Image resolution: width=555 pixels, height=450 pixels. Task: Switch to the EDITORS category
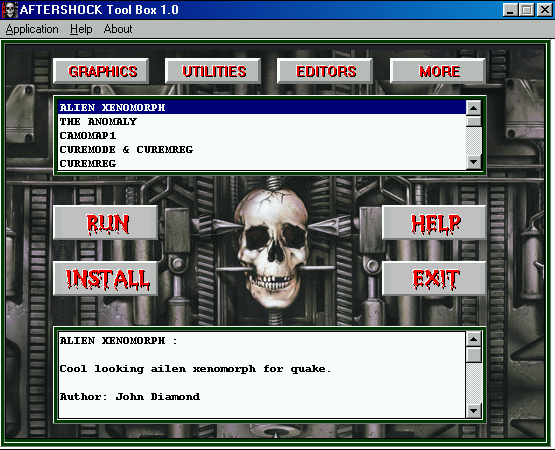325,71
